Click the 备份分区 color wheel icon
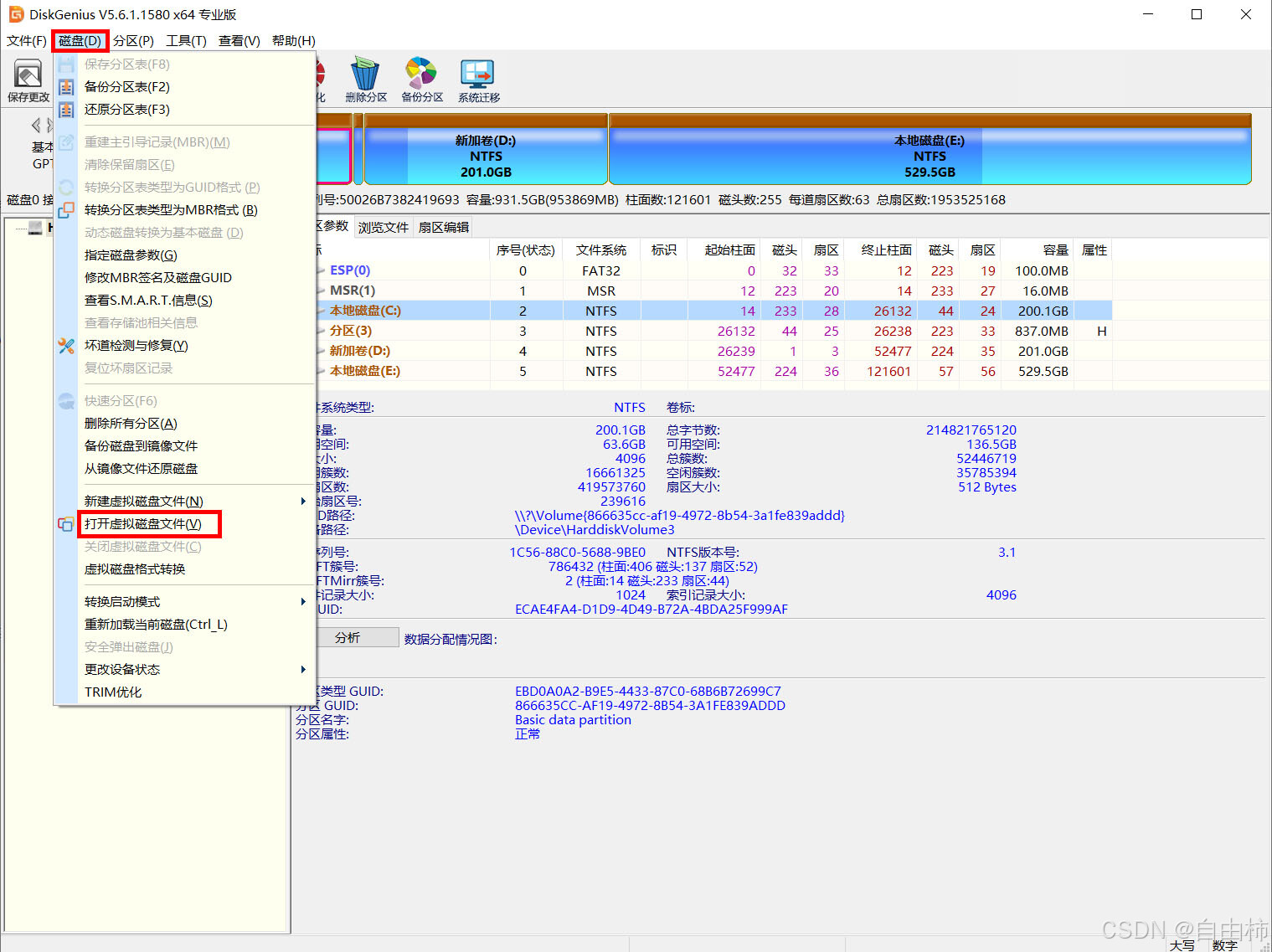Viewport: 1272px width, 952px height. tap(421, 73)
